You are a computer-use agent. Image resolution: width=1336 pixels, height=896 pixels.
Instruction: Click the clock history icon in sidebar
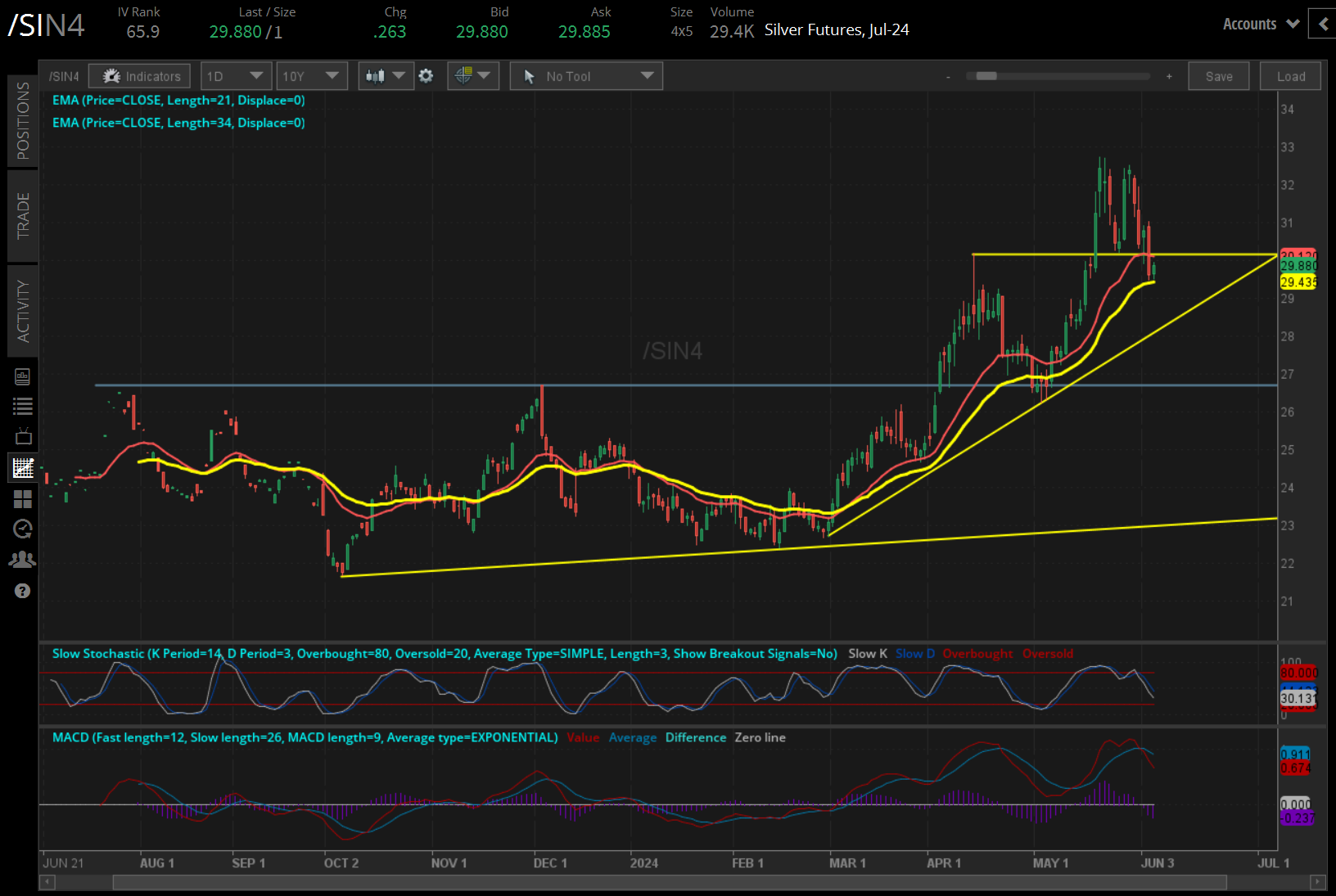tap(23, 529)
